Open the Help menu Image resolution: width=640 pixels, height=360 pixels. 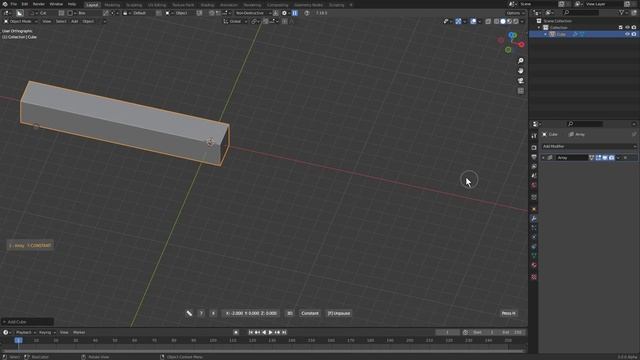[72, 4]
